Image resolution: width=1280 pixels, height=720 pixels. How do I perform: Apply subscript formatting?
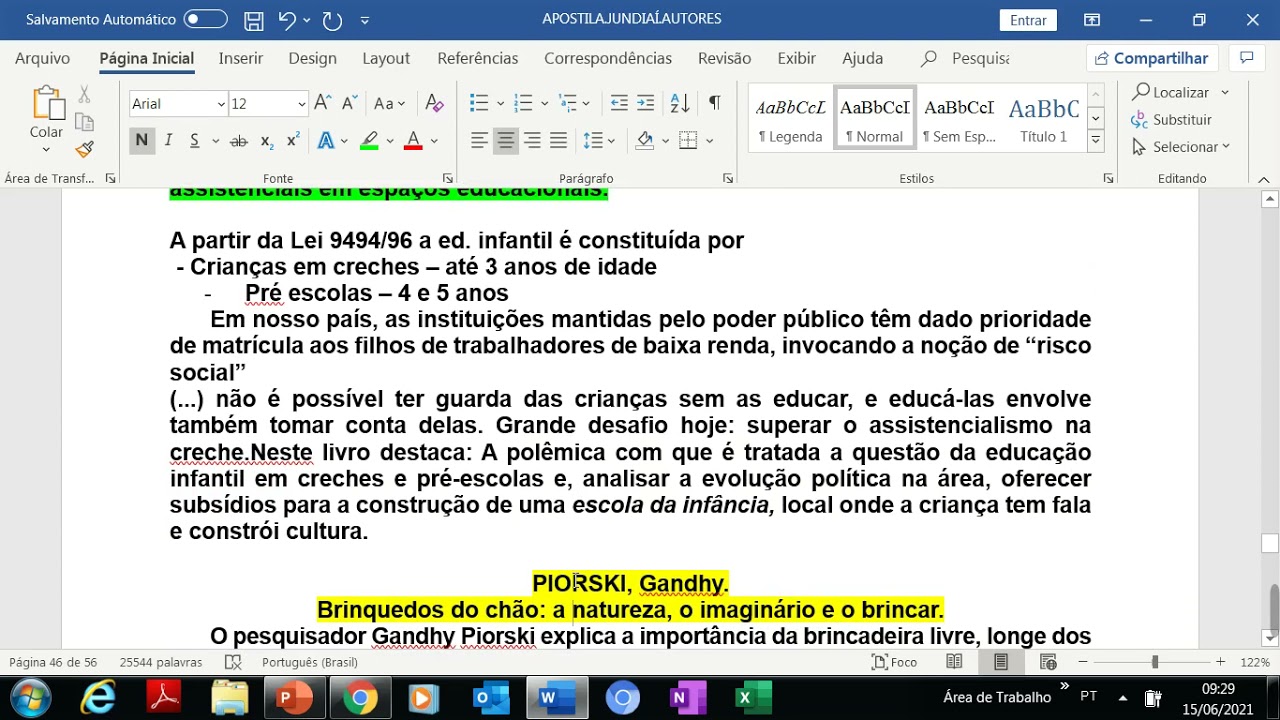coord(266,141)
